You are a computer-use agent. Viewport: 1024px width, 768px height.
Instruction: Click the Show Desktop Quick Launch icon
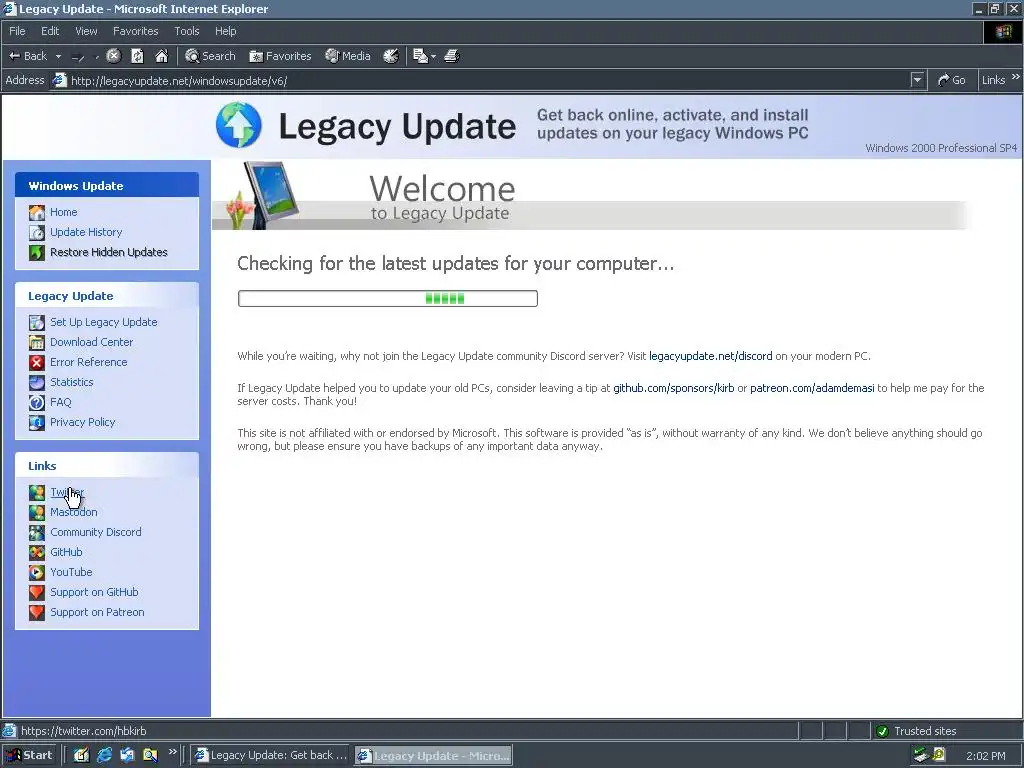[x=81, y=756]
